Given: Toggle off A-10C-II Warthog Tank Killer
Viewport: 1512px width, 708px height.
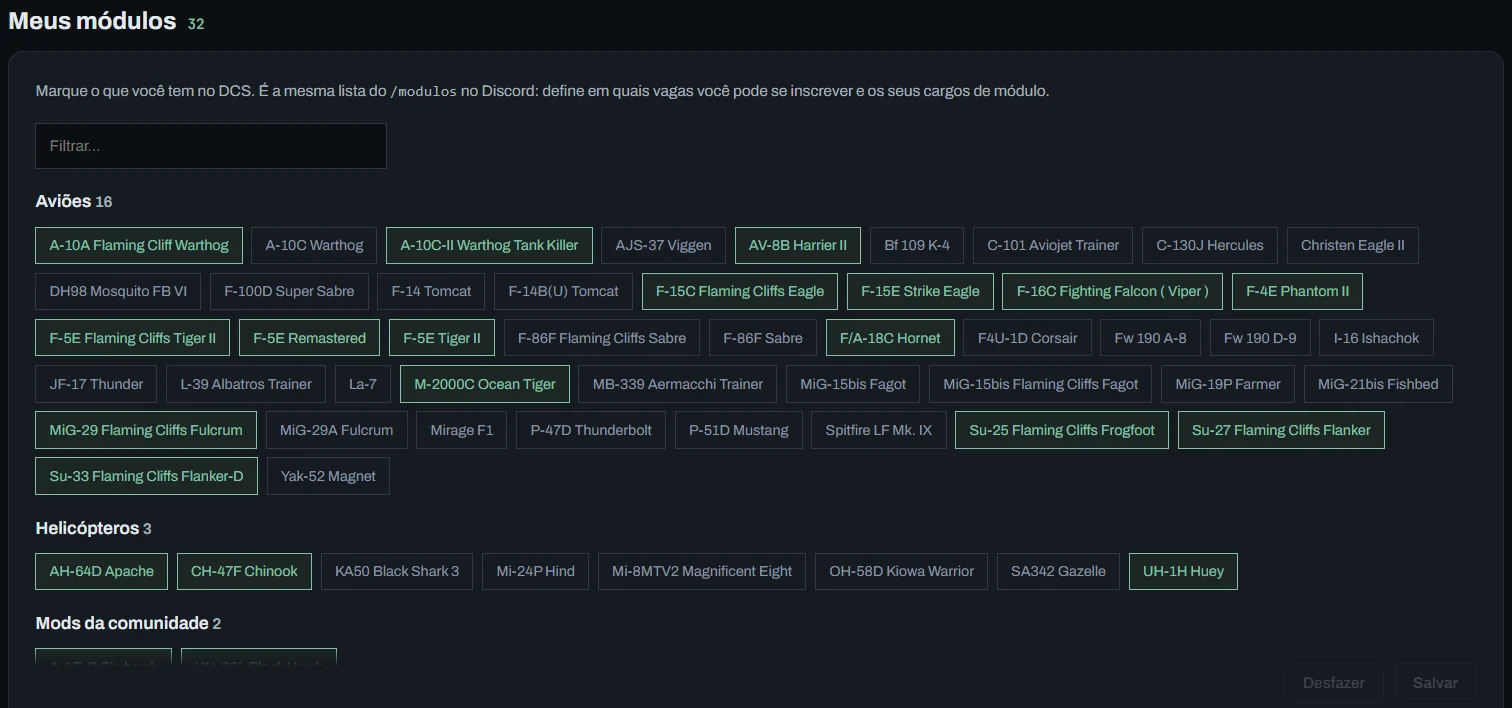Looking at the screenshot, I should pyautogui.click(x=489, y=245).
